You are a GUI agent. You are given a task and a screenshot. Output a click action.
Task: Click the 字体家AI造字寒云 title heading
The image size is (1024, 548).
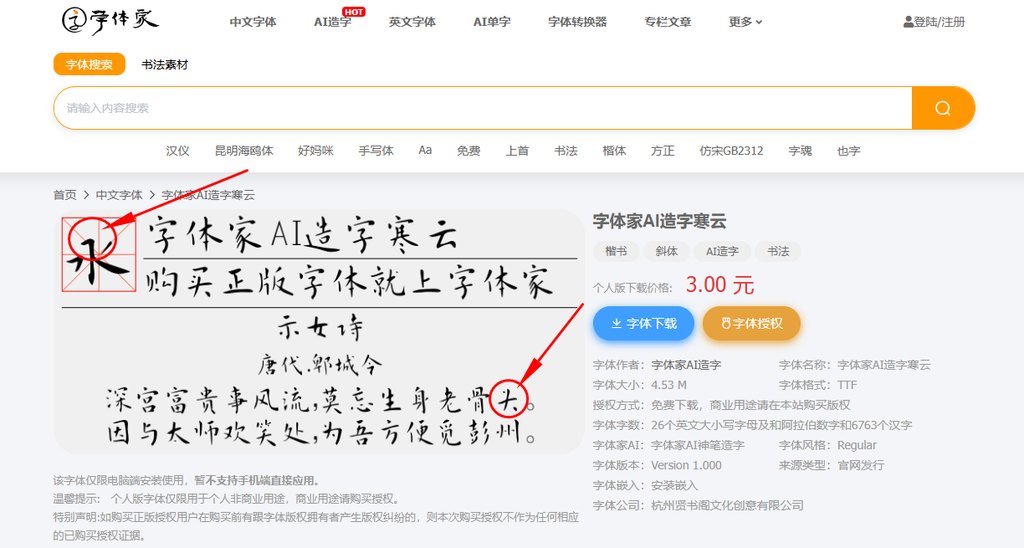pyautogui.click(x=660, y=221)
